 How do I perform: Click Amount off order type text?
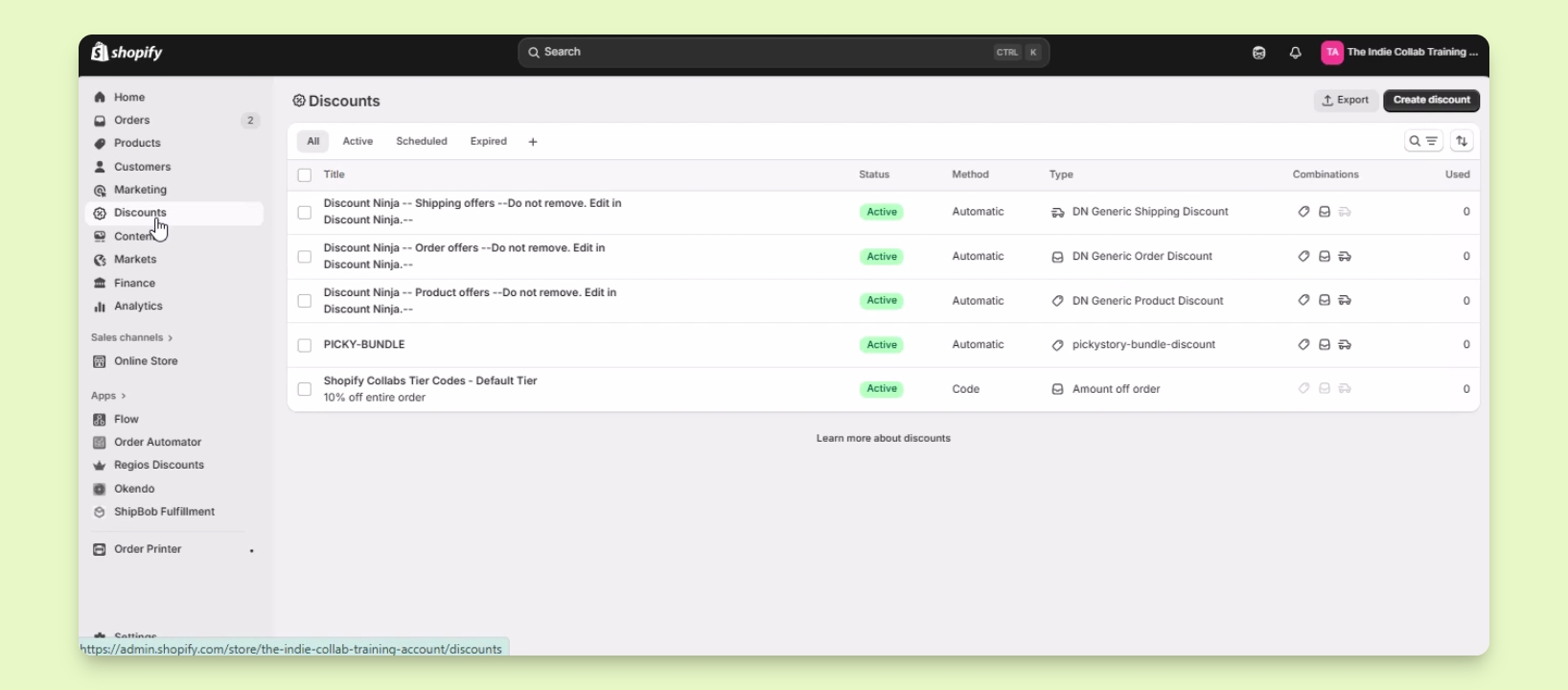click(1117, 389)
